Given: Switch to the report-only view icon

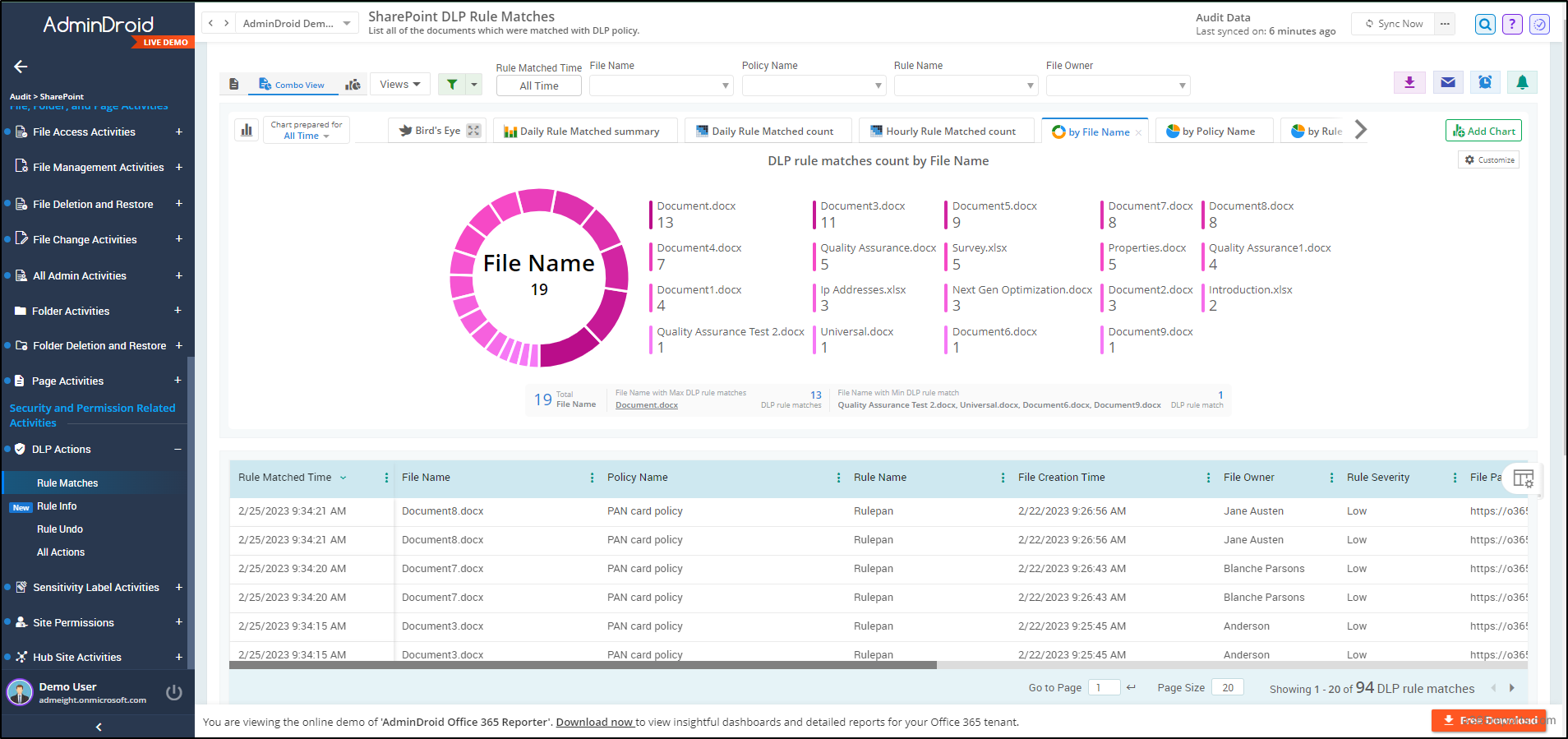Looking at the screenshot, I should [234, 84].
